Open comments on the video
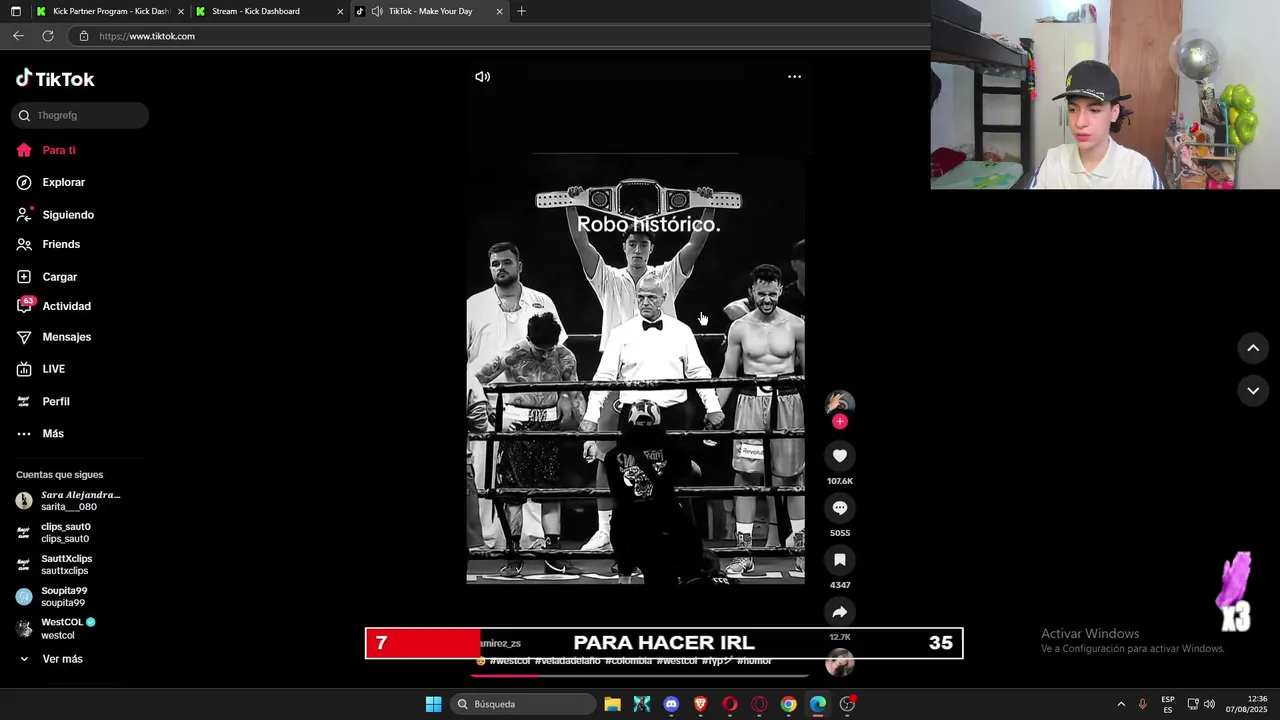This screenshot has height=720, width=1280. pyautogui.click(x=840, y=508)
